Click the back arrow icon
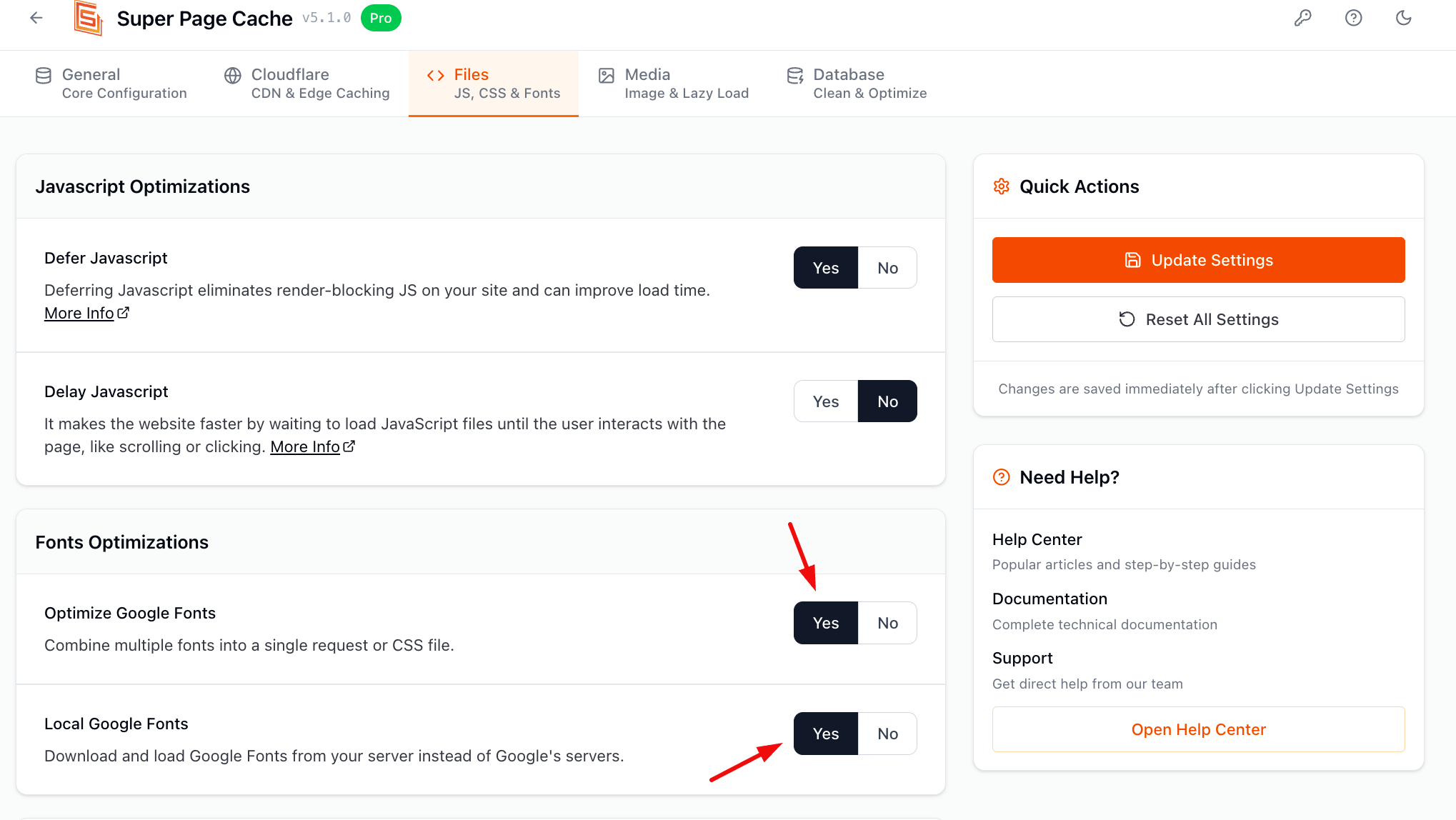Screen dimensions: 1456x820 click(36, 18)
